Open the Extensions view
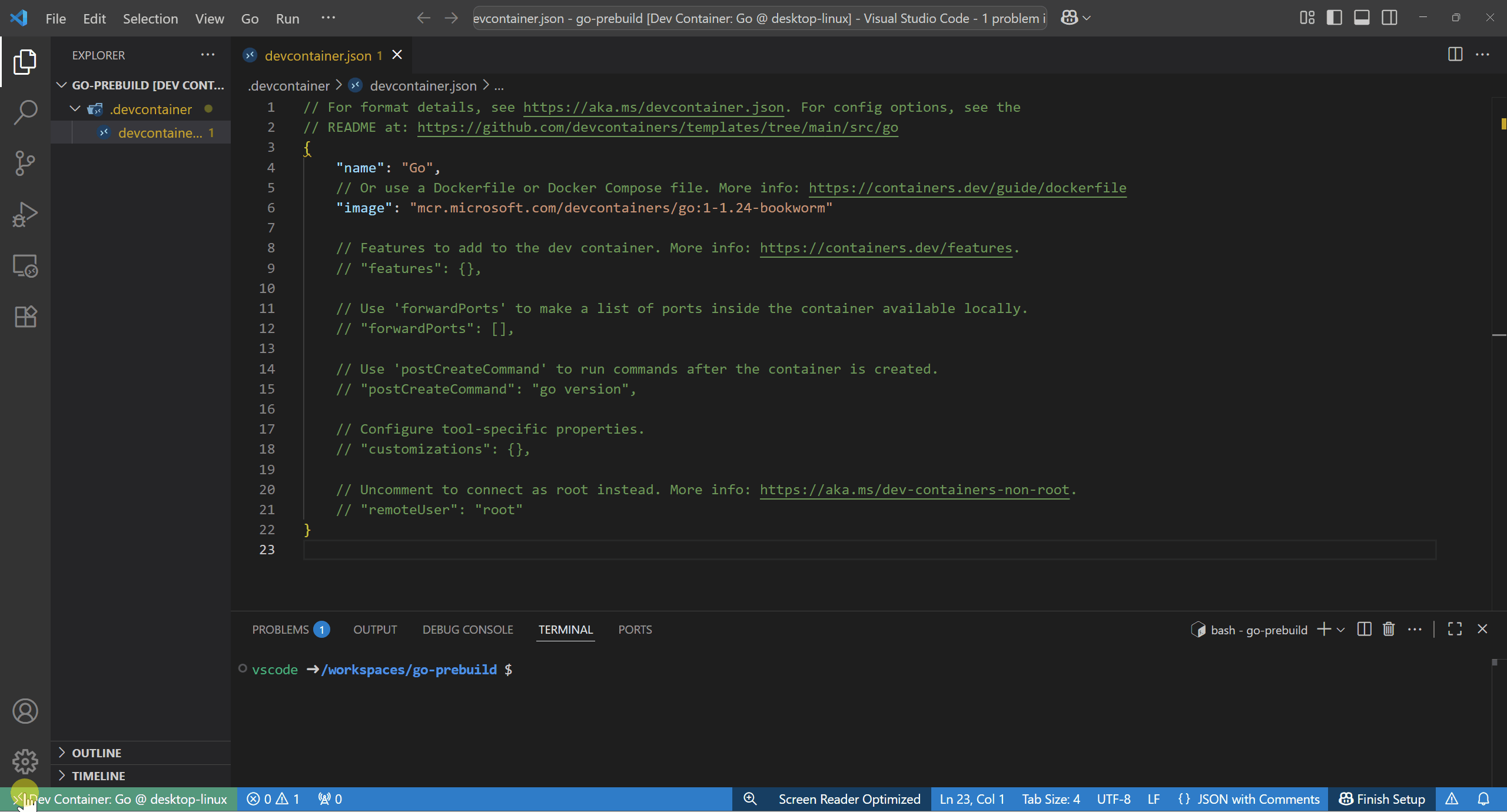 pos(25,317)
